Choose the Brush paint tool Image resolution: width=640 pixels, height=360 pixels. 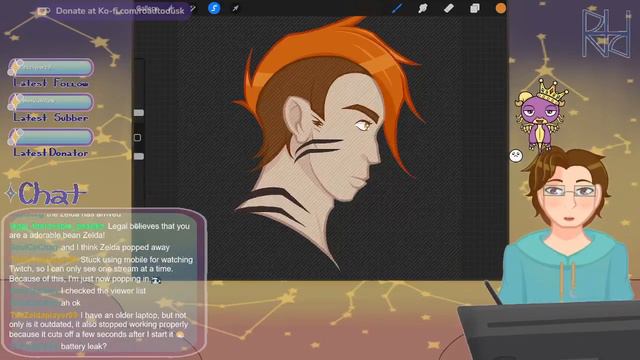(397, 8)
